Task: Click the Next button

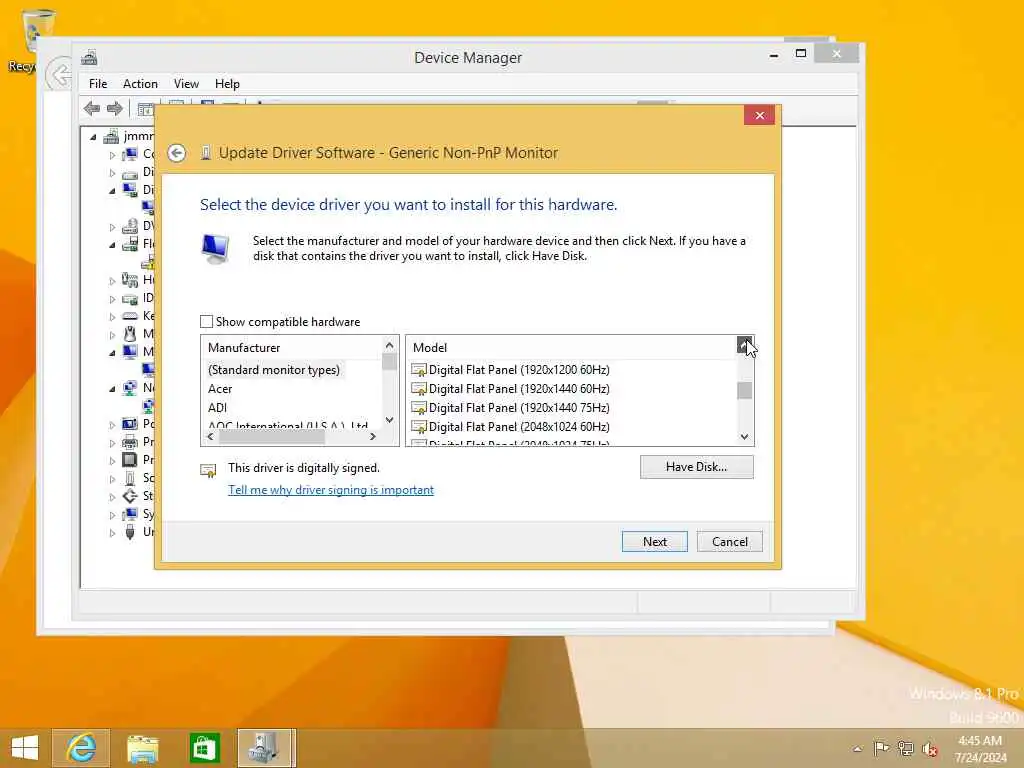Action: [x=654, y=541]
